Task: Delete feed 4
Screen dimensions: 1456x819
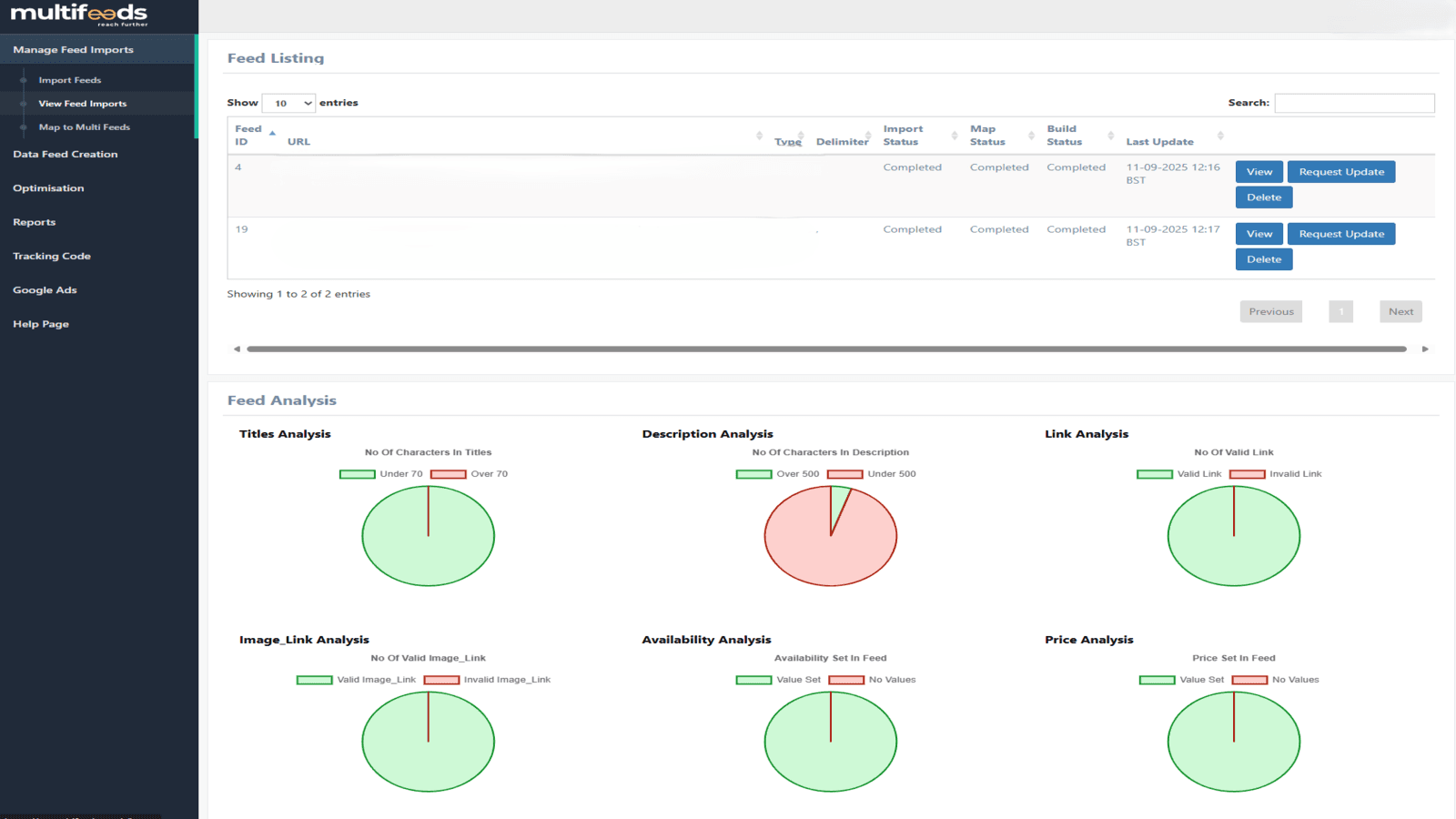Action: (x=1264, y=197)
